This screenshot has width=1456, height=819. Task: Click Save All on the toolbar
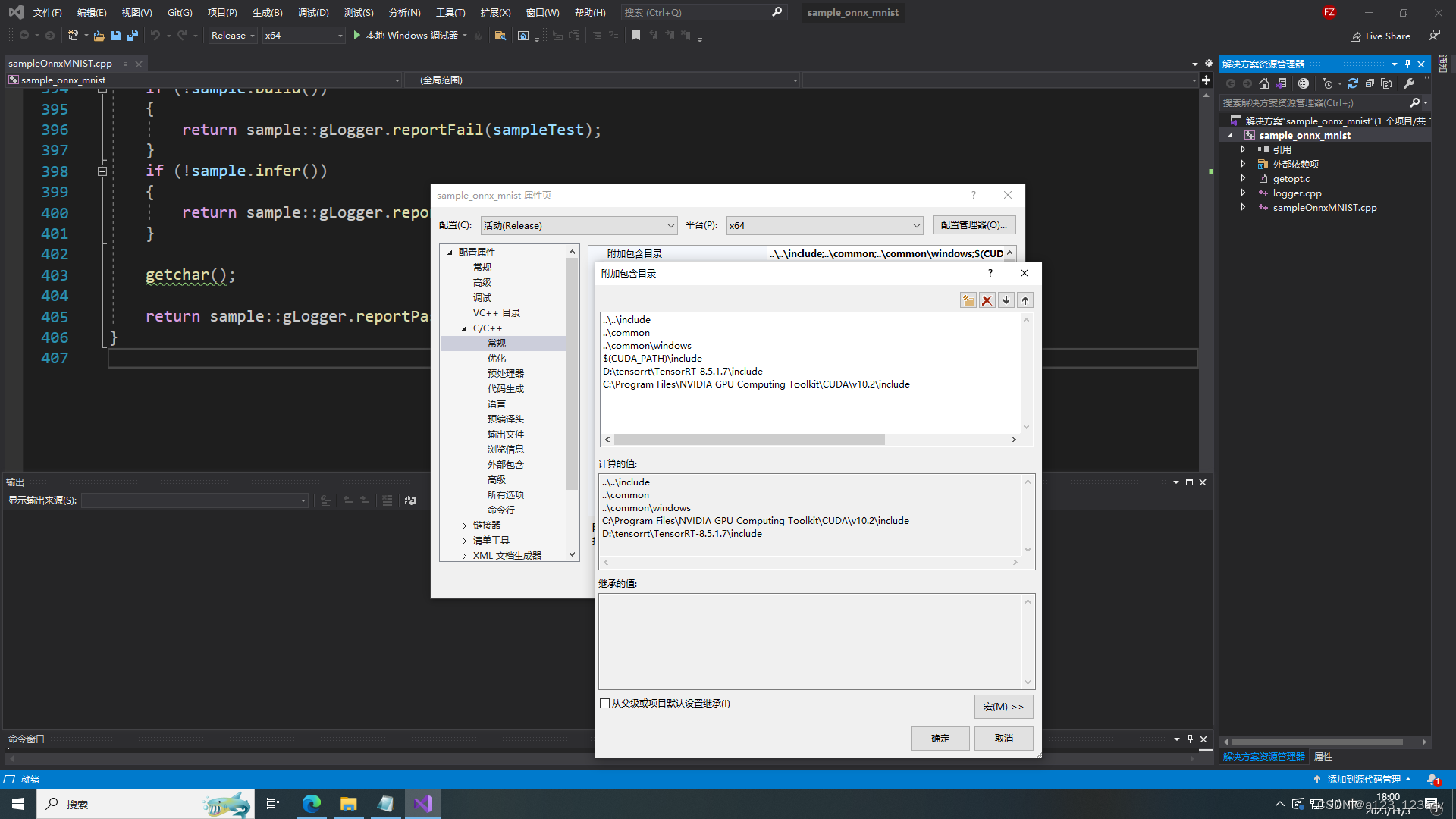tap(133, 36)
